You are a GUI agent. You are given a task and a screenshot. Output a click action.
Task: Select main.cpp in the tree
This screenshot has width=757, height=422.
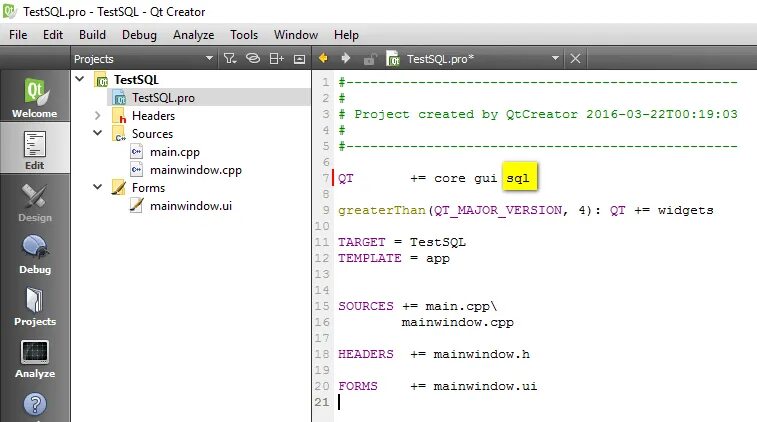175,152
